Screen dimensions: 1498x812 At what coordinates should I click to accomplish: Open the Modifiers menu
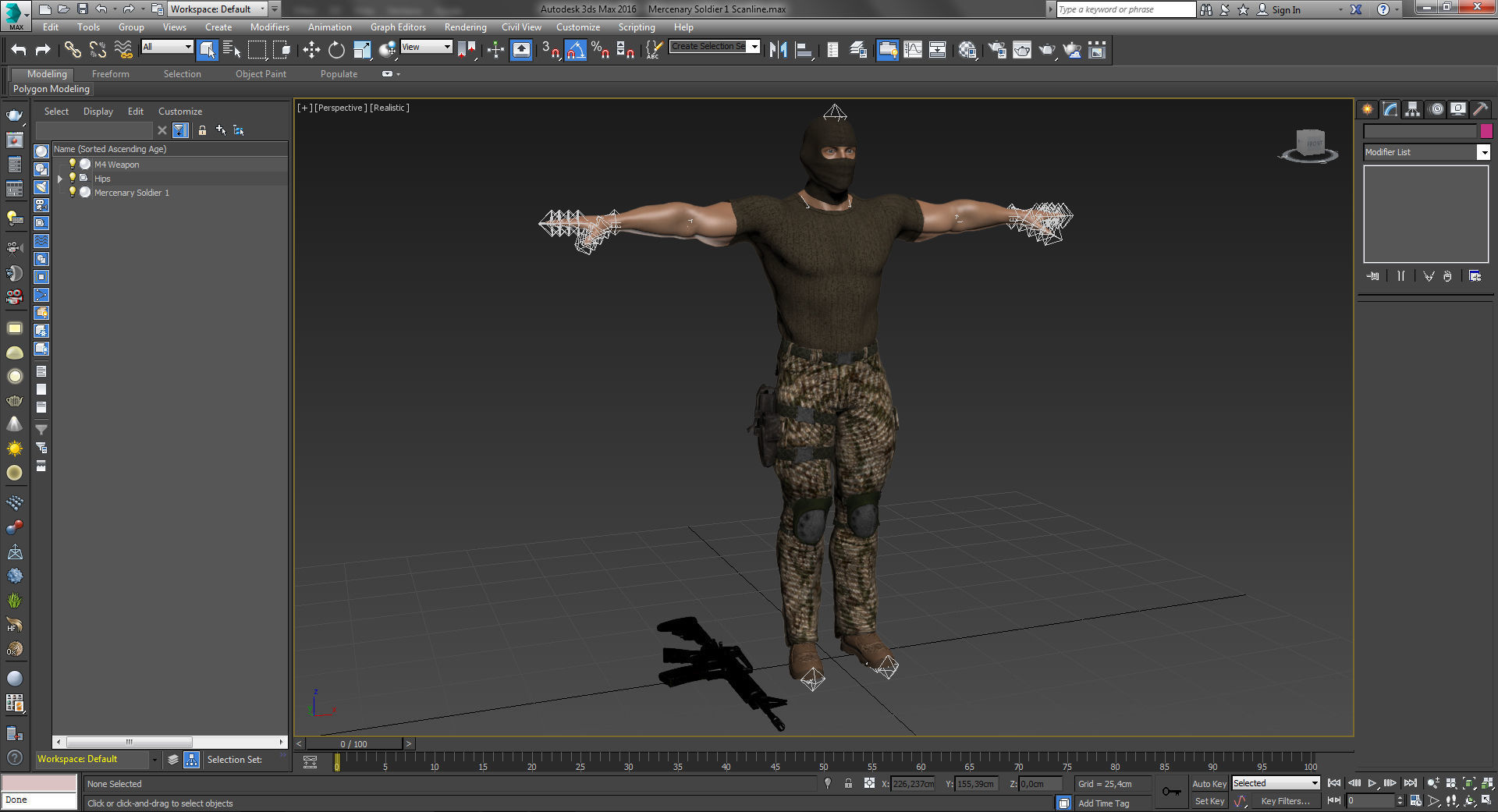coord(269,27)
